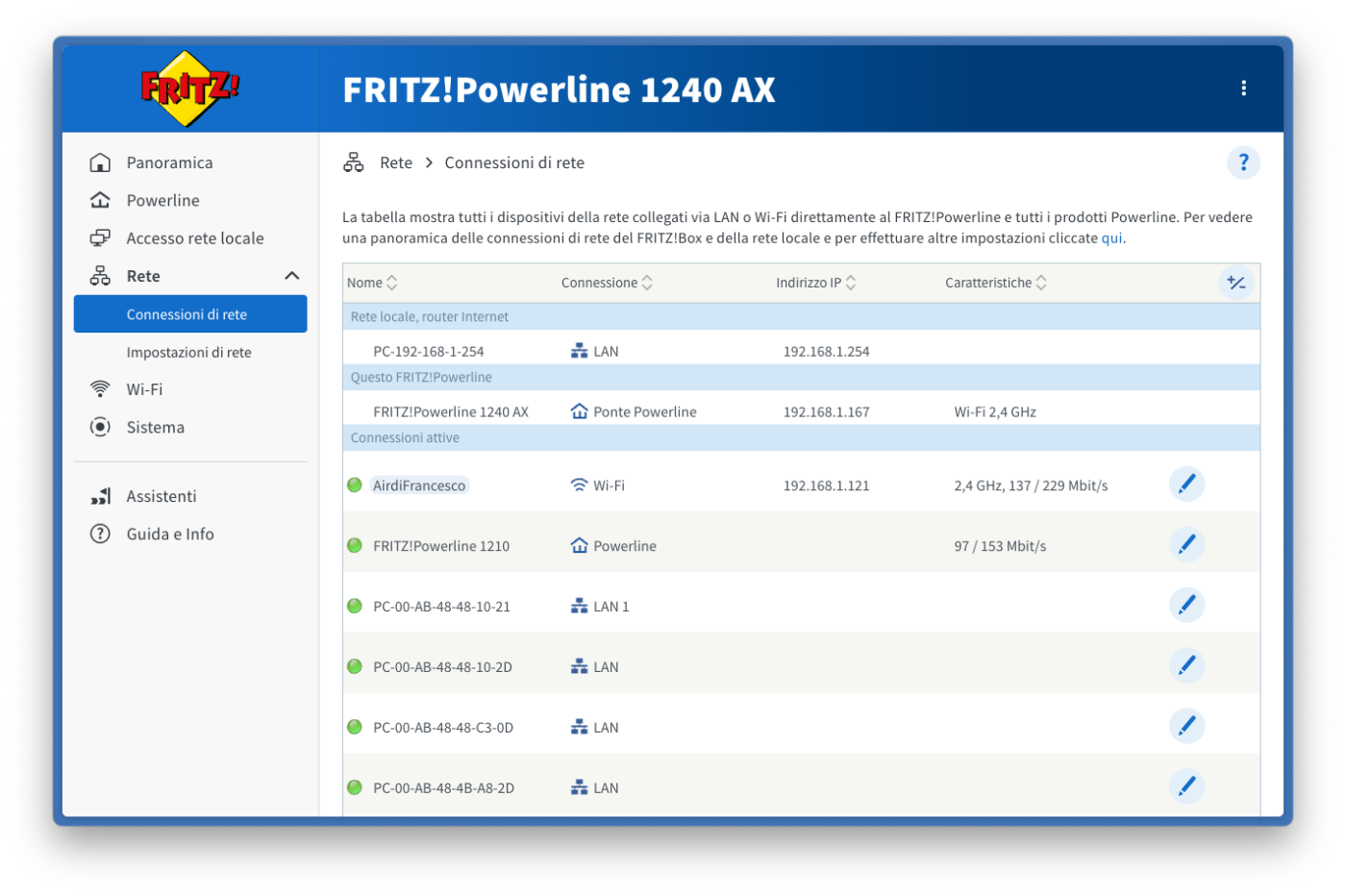Sort the table by Connessione
The image size is (1346, 896).
(607, 283)
